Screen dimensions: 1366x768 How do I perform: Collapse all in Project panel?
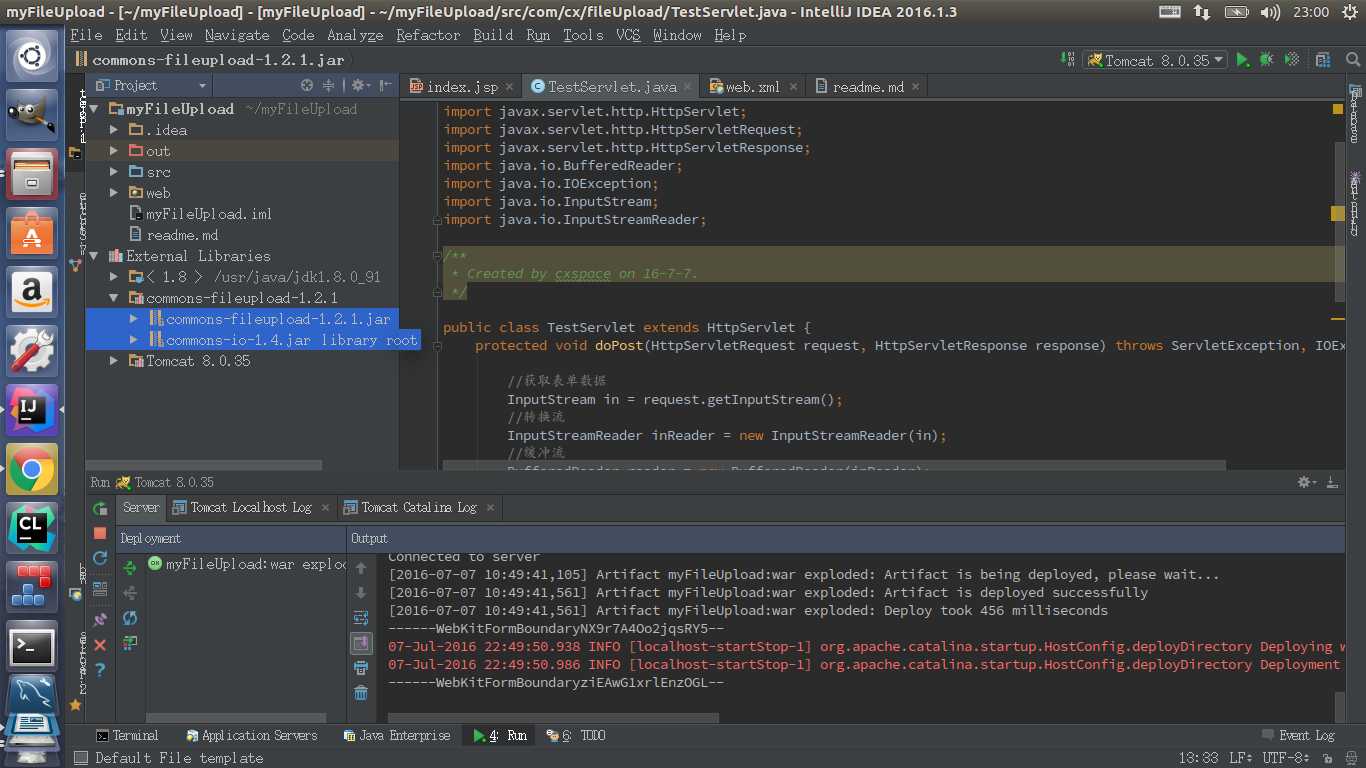(x=328, y=86)
